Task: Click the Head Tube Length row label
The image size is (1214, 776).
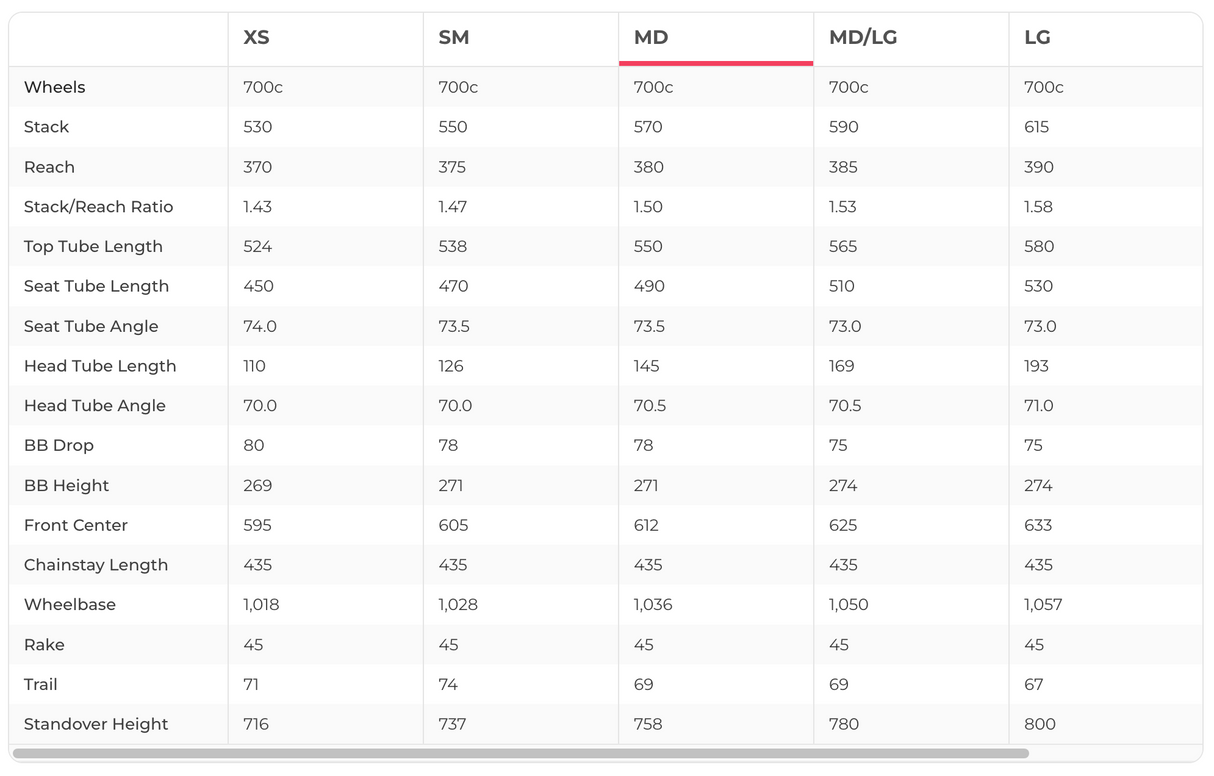Action: click(x=100, y=366)
